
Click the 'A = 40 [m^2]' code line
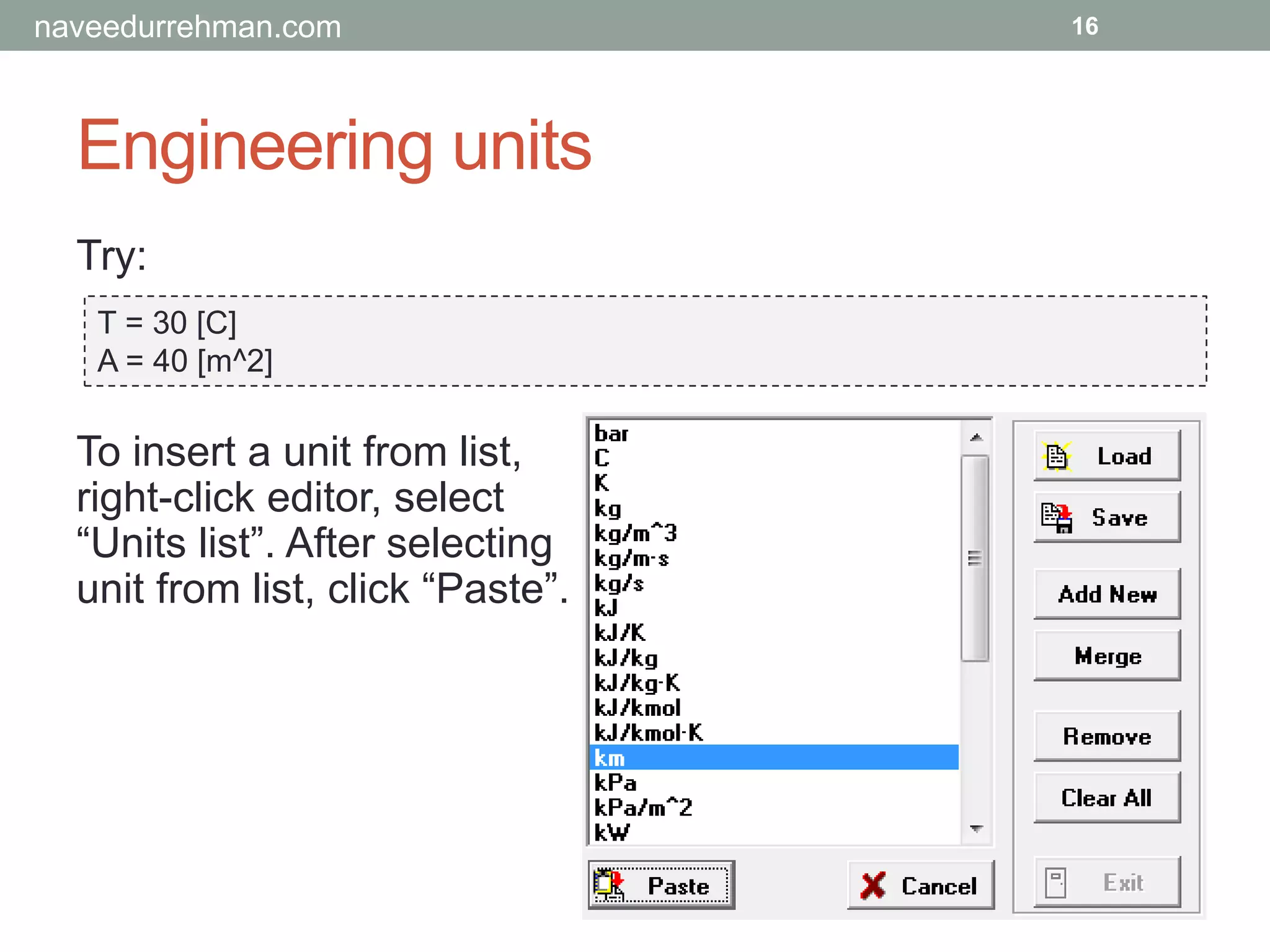click(185, 361)
